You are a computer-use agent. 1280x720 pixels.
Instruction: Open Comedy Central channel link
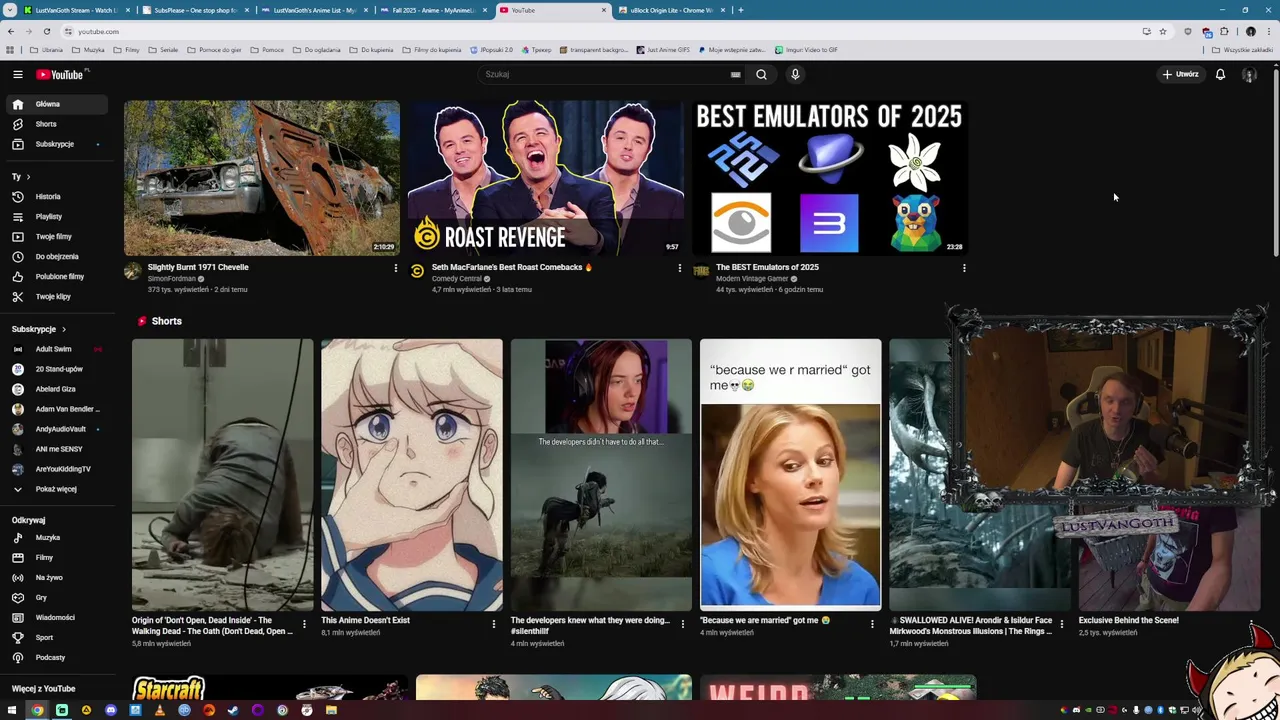(x=457, y=279)
